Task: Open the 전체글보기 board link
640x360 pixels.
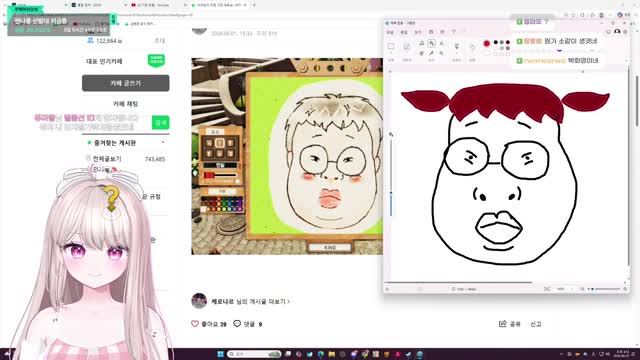Action: pos(107,159)
